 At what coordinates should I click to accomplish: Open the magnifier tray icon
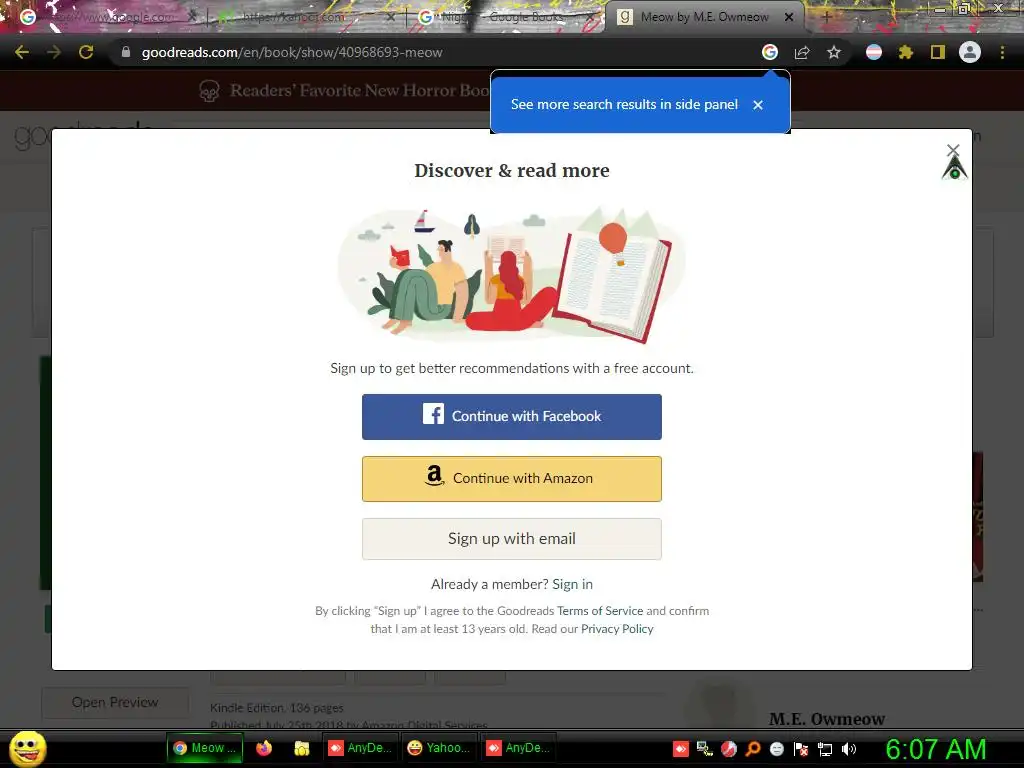click(753, 749)
